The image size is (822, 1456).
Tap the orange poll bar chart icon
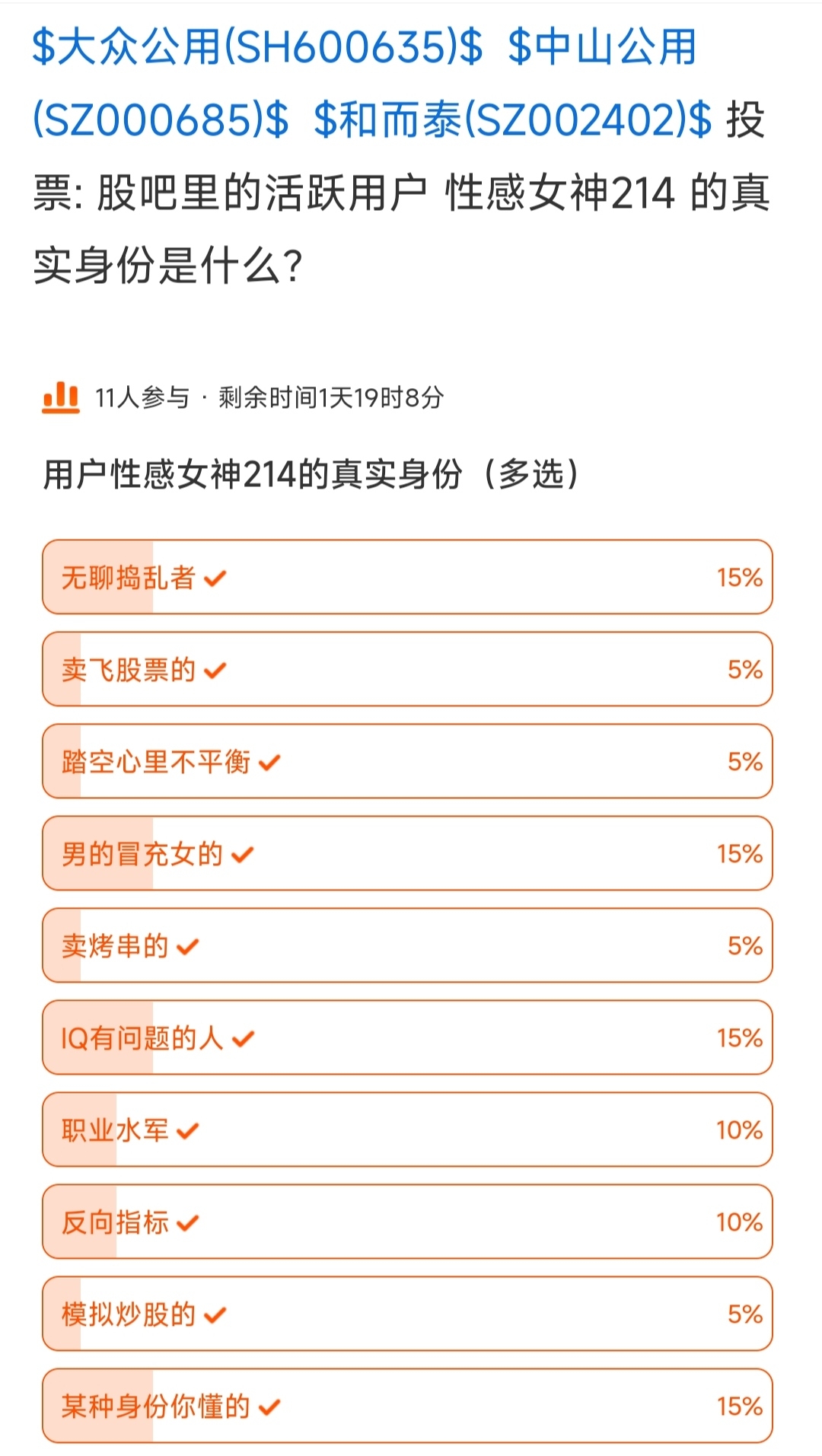coord(61,397)
